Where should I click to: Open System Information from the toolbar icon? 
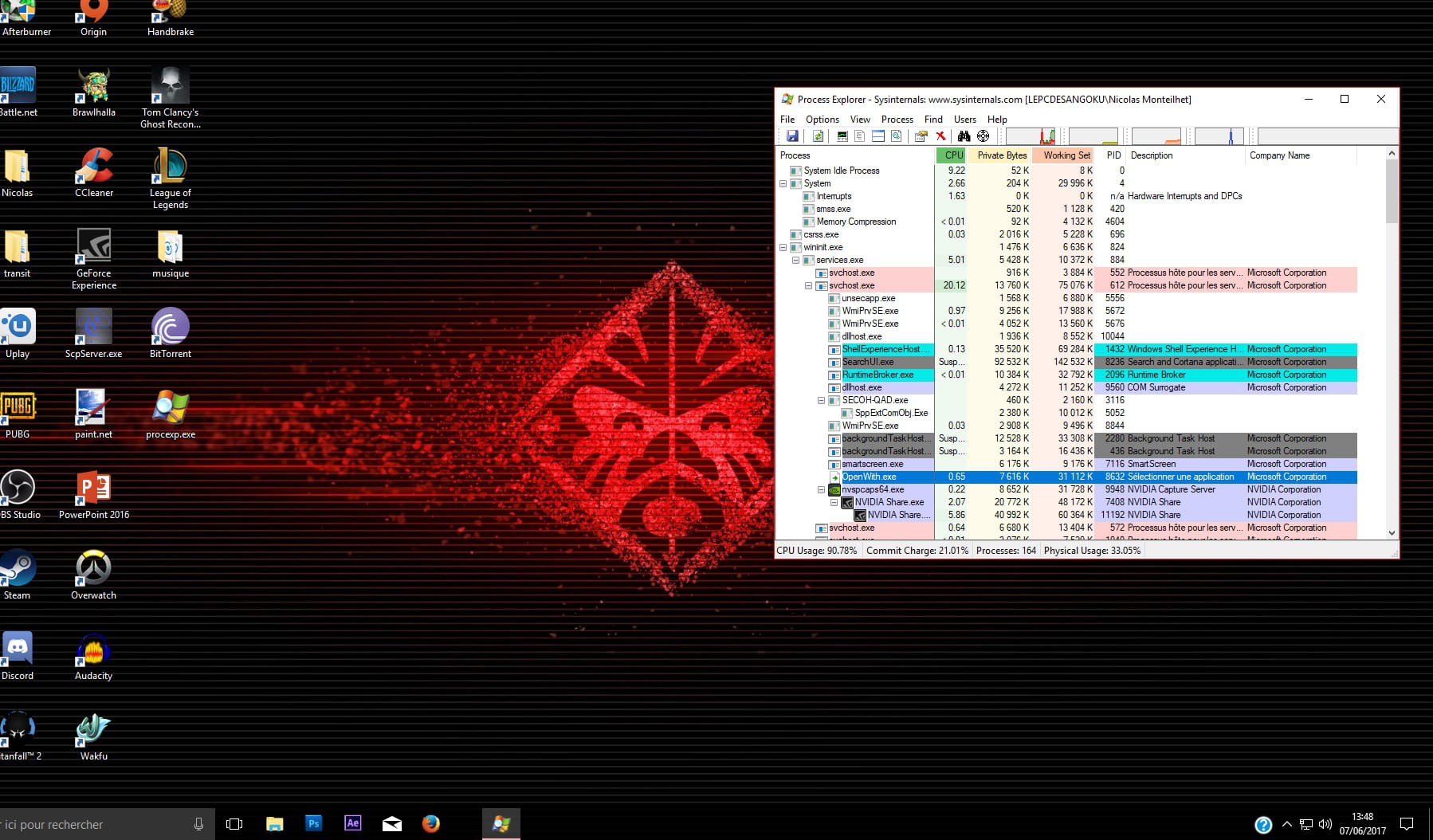842,136
